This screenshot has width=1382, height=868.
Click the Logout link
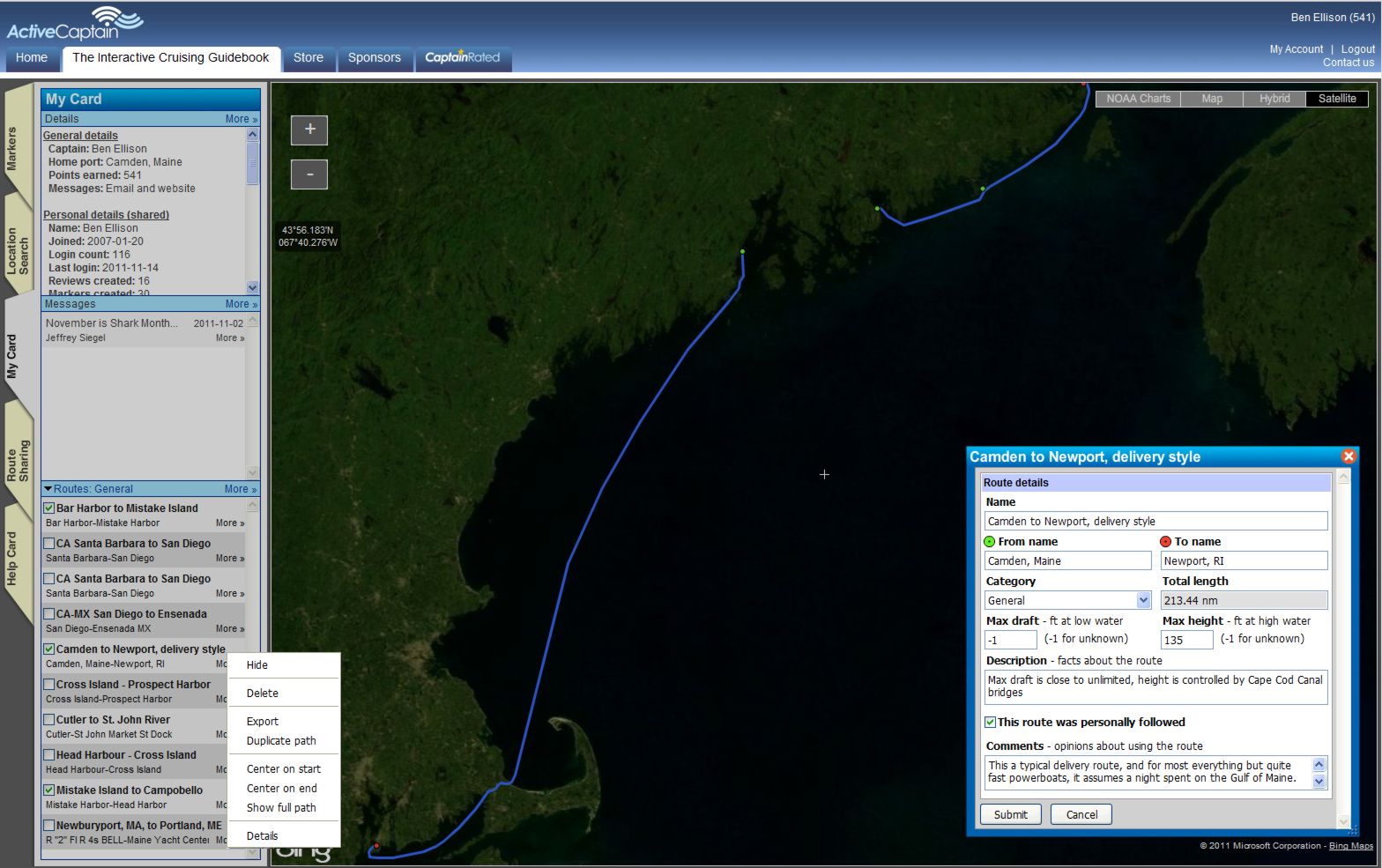(x=1357, y=49)
